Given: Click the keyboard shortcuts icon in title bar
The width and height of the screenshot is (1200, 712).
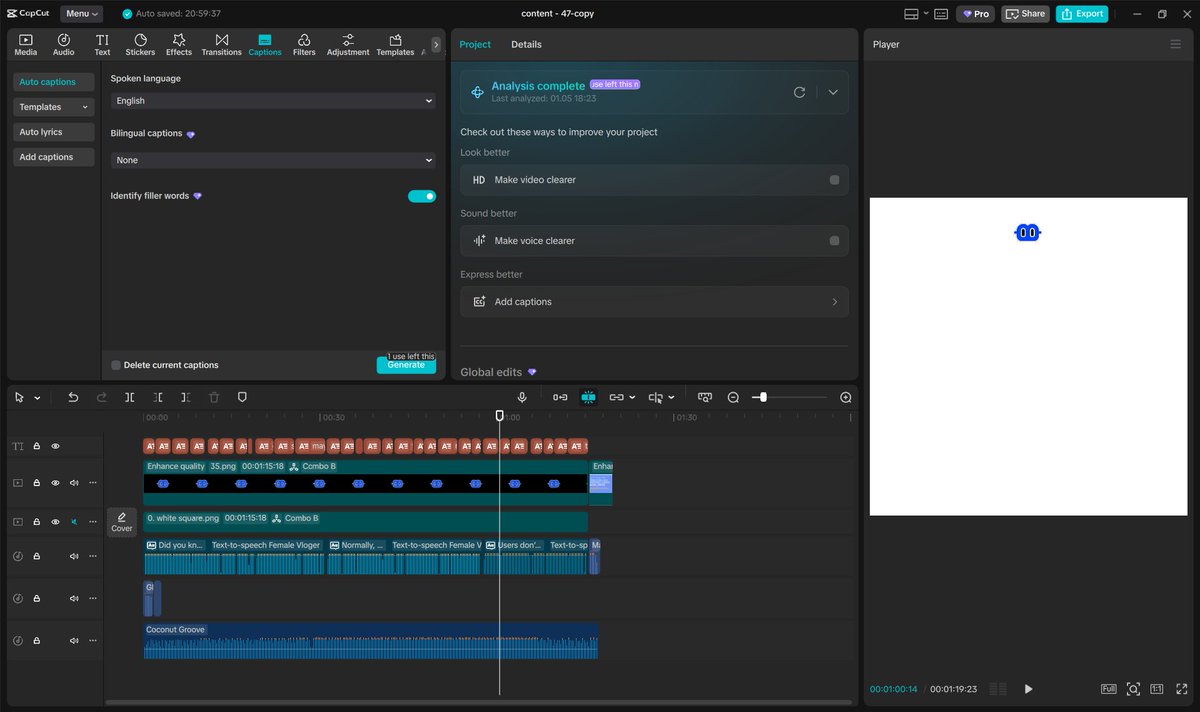Looking at the screenshot, I should click(941, 14).
